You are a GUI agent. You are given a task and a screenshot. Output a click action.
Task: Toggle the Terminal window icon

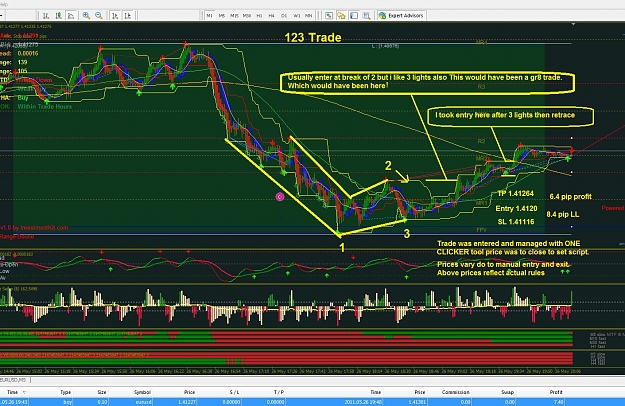(x=354, y=16)
